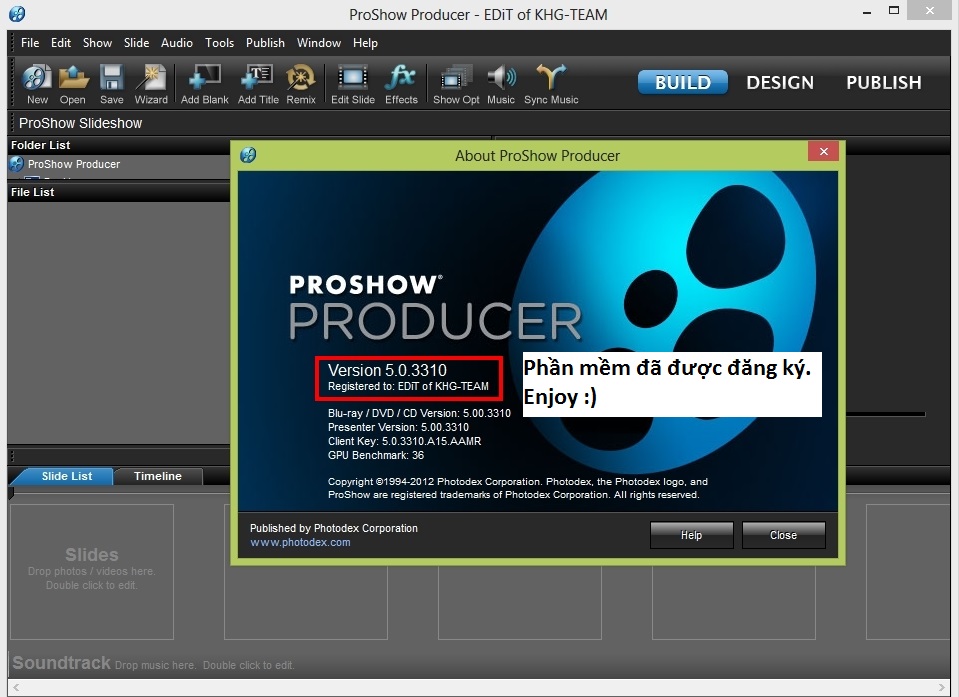Open the www.photodex.com link

click(x=300, y=542)
